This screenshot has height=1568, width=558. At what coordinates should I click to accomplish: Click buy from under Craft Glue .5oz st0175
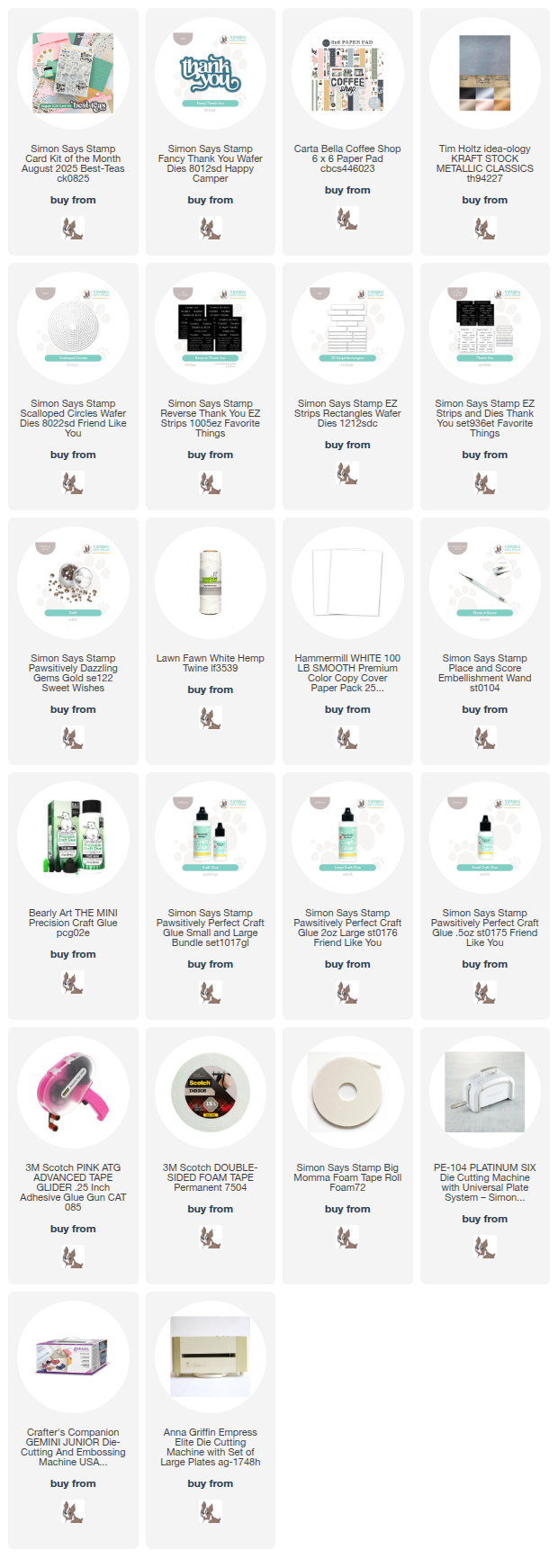(x=484, y=964)
